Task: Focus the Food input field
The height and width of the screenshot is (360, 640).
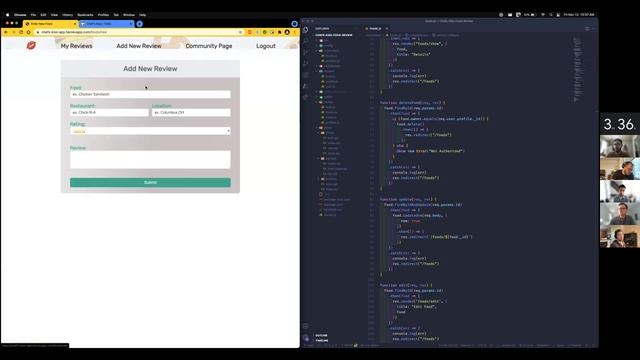Action: (x=150, y=94)
